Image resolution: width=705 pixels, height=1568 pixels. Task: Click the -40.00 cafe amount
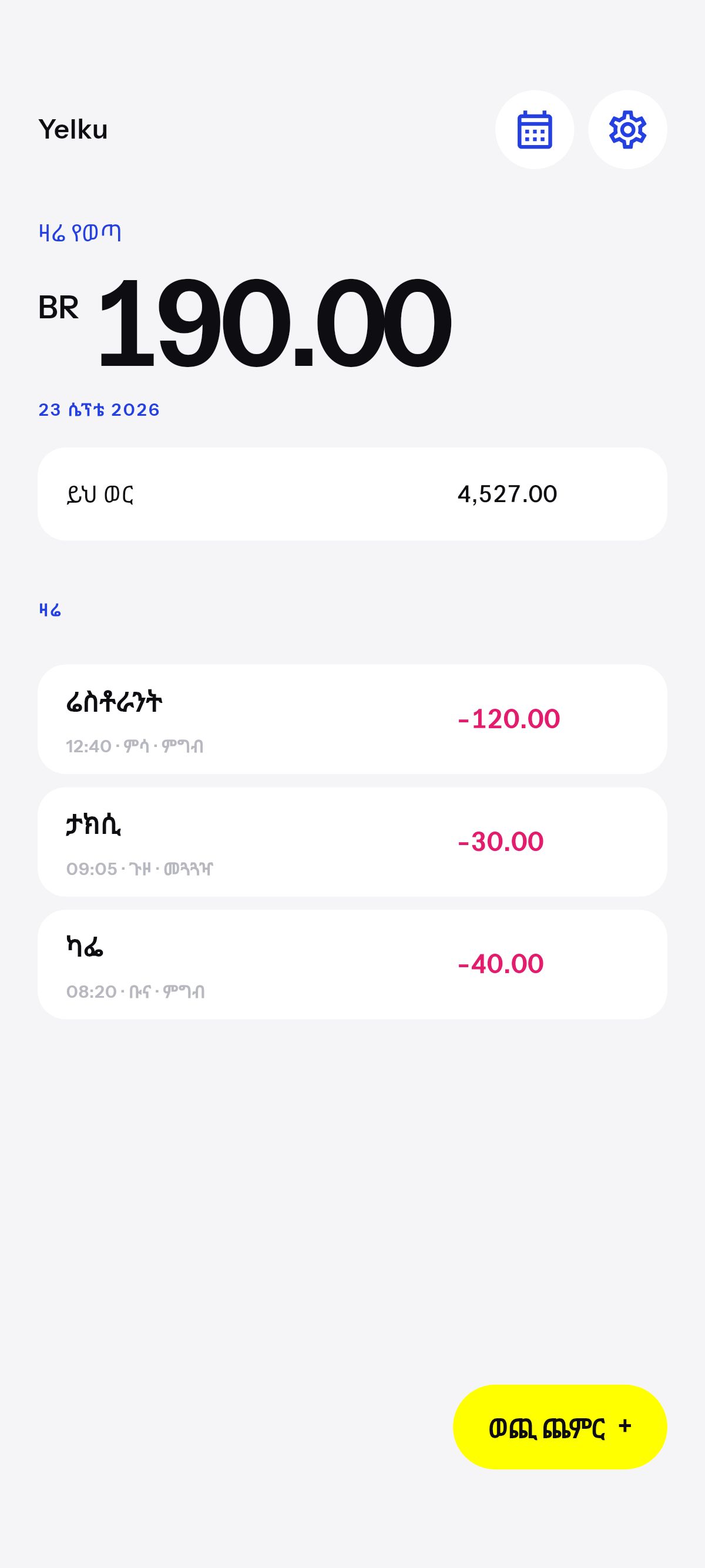pyautogui.click(x=501, y=964)
